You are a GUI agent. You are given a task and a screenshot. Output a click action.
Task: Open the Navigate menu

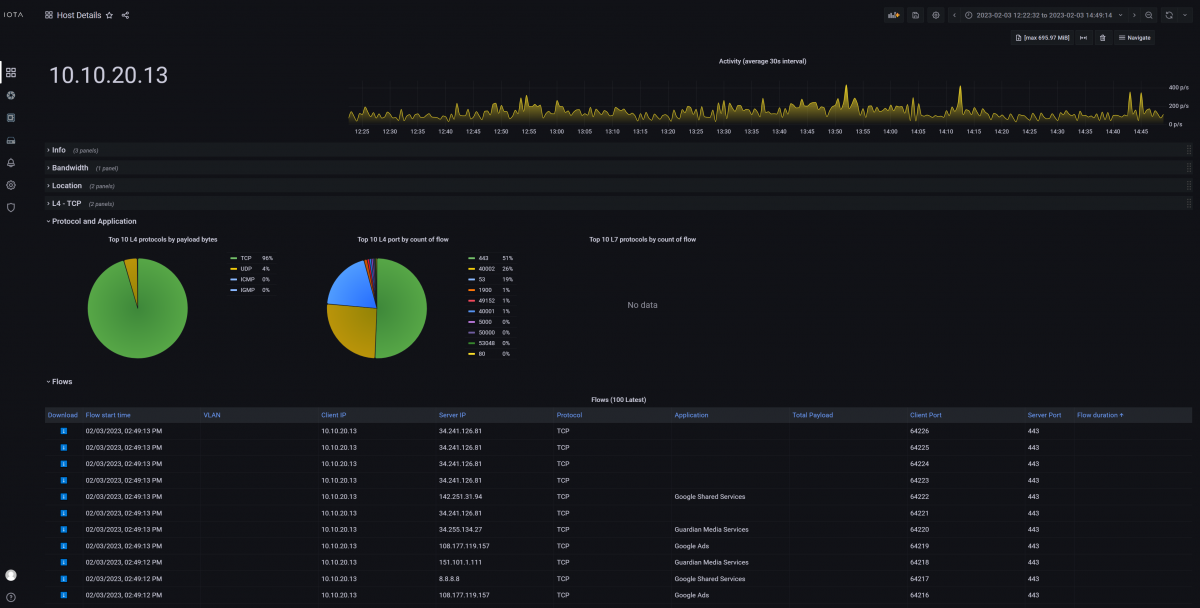(x=1134, y=38)
